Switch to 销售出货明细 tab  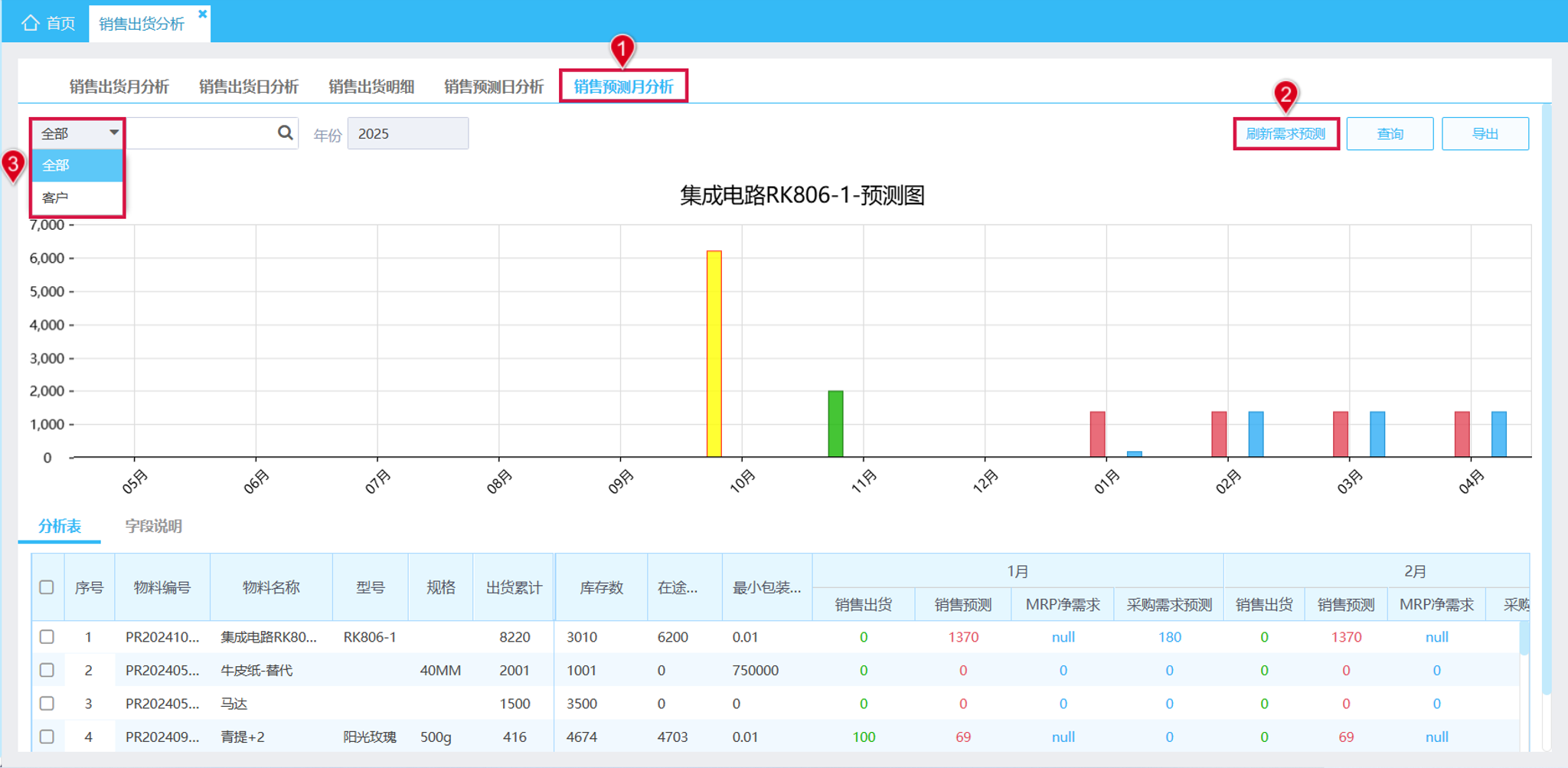click(371, 87)
